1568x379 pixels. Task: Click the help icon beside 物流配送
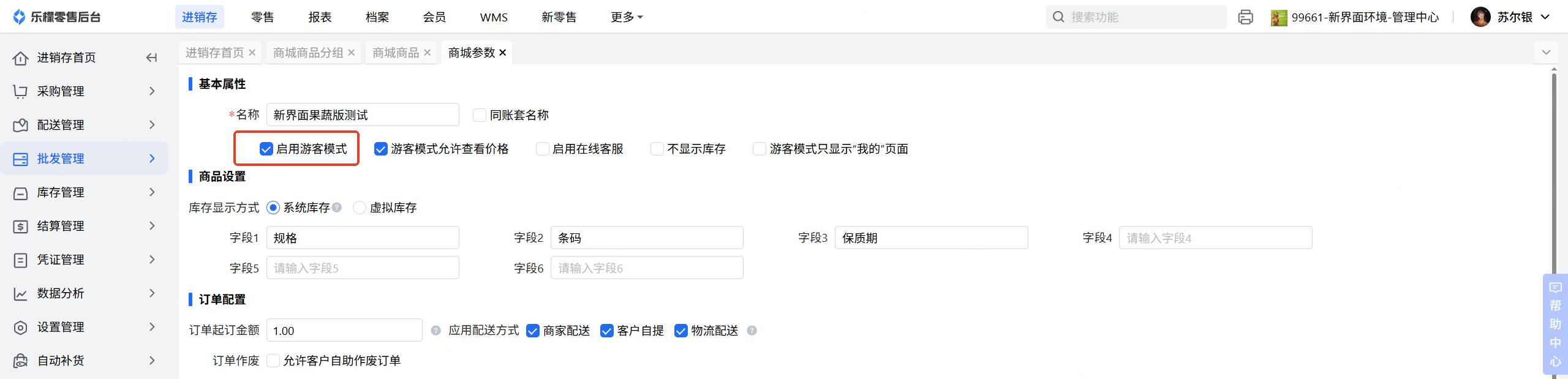click(752, 331)
